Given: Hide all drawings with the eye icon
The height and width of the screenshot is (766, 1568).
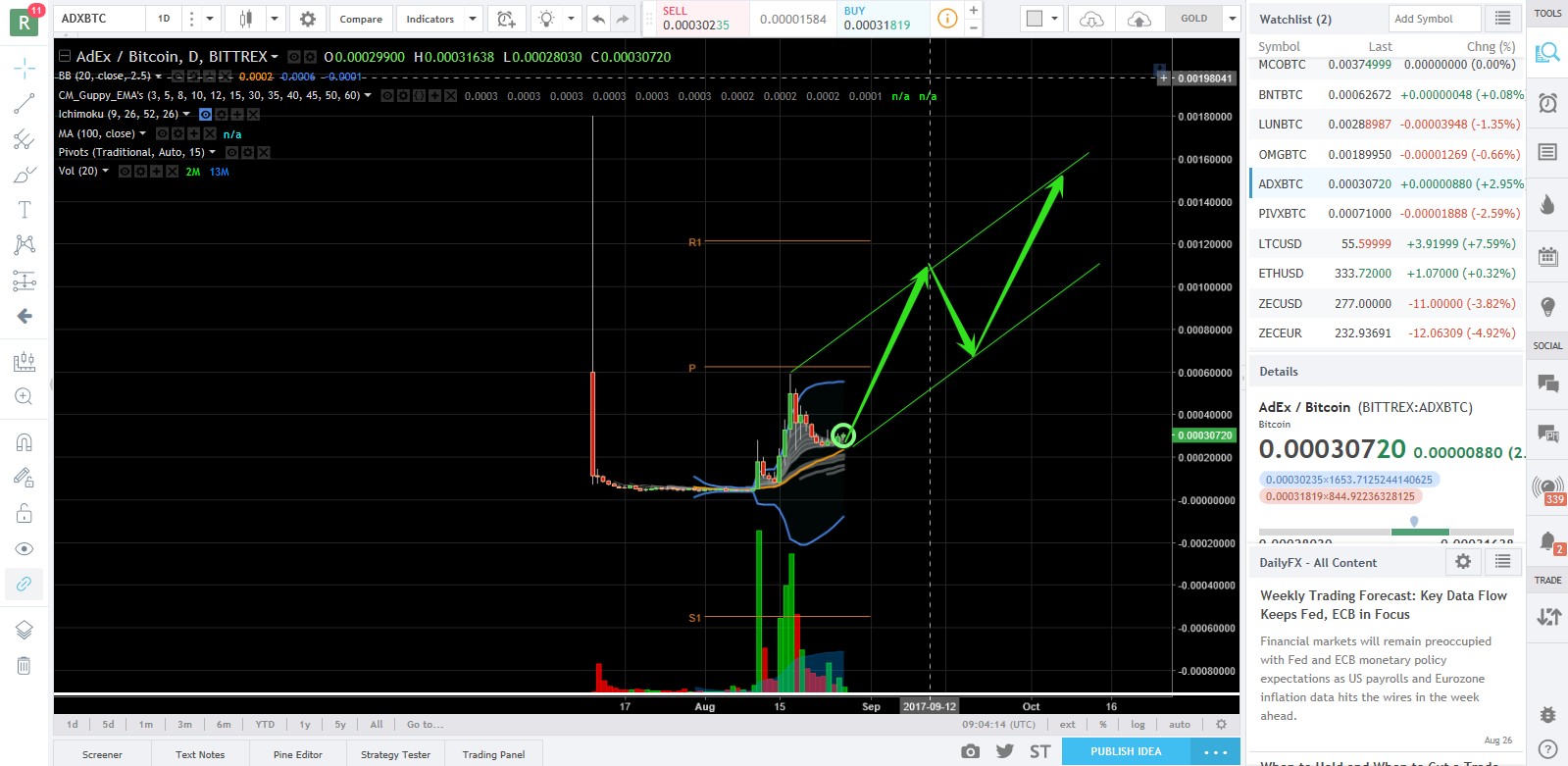Looking at the screenshot, I should [25, 548].
